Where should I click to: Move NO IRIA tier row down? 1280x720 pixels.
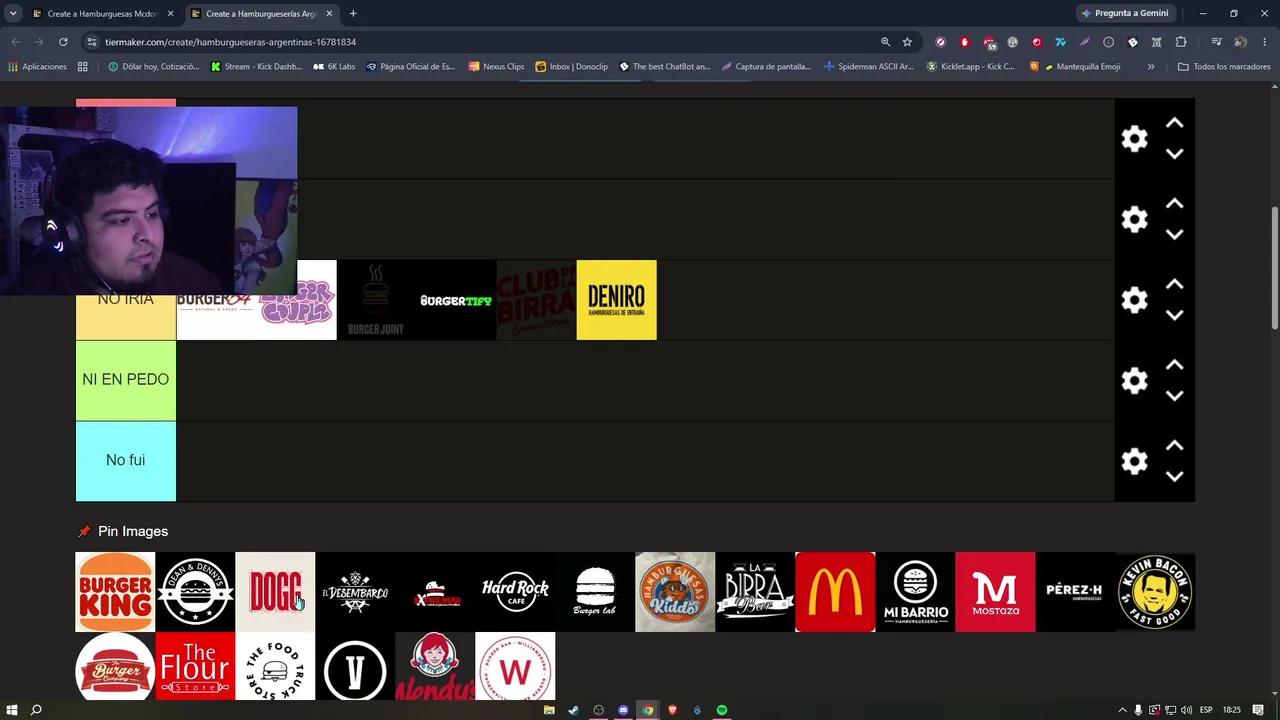[x=1174, y=315]
